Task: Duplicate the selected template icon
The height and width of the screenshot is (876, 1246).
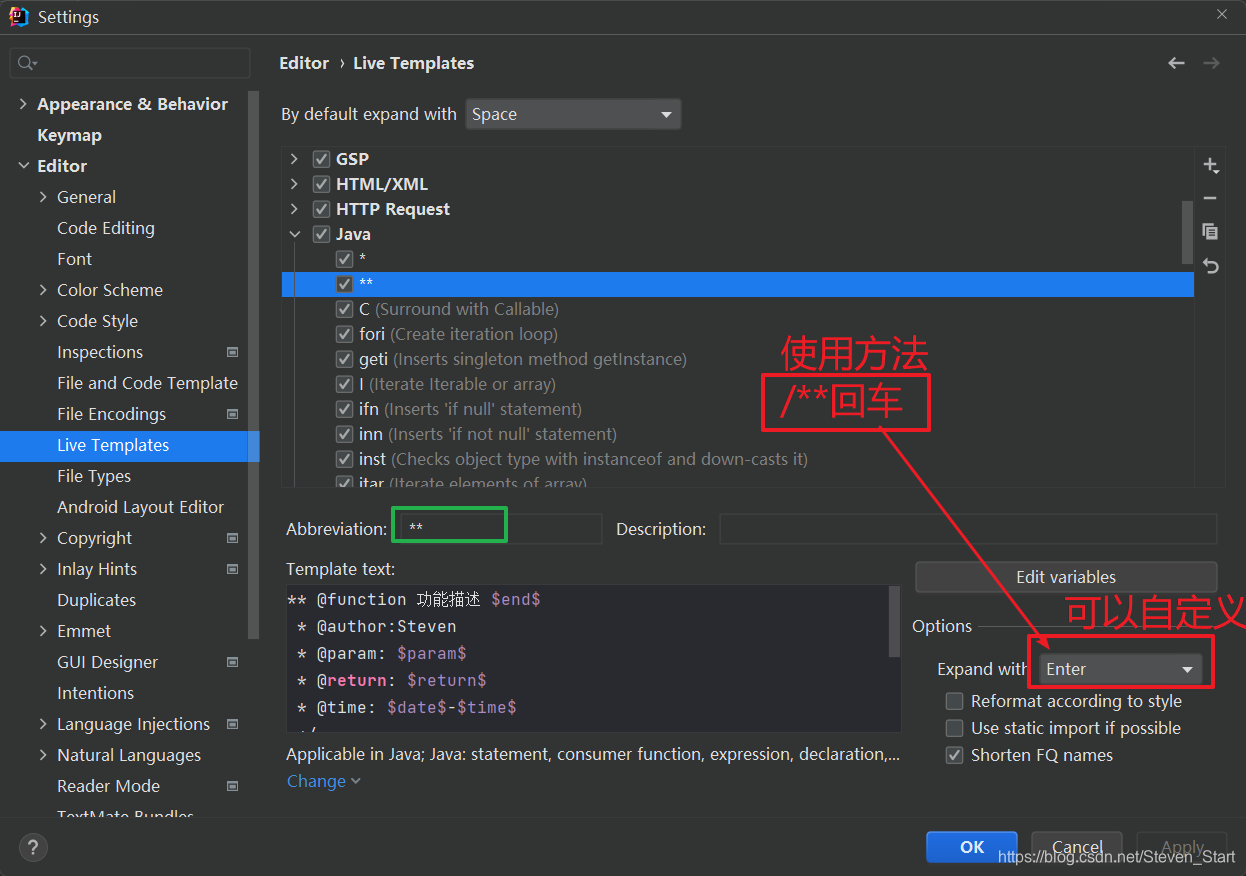Action: (x=1210, y=231)
